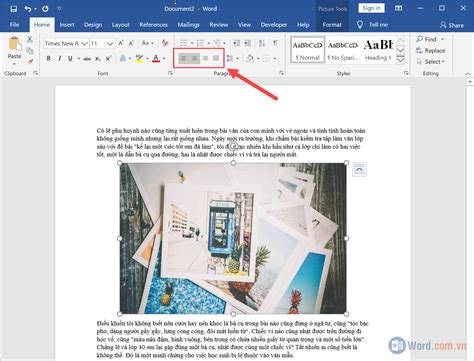The image size is (474, 361).
Task: Open Customize Quick Access Toolbar arrow
Action: coord(59,9)
